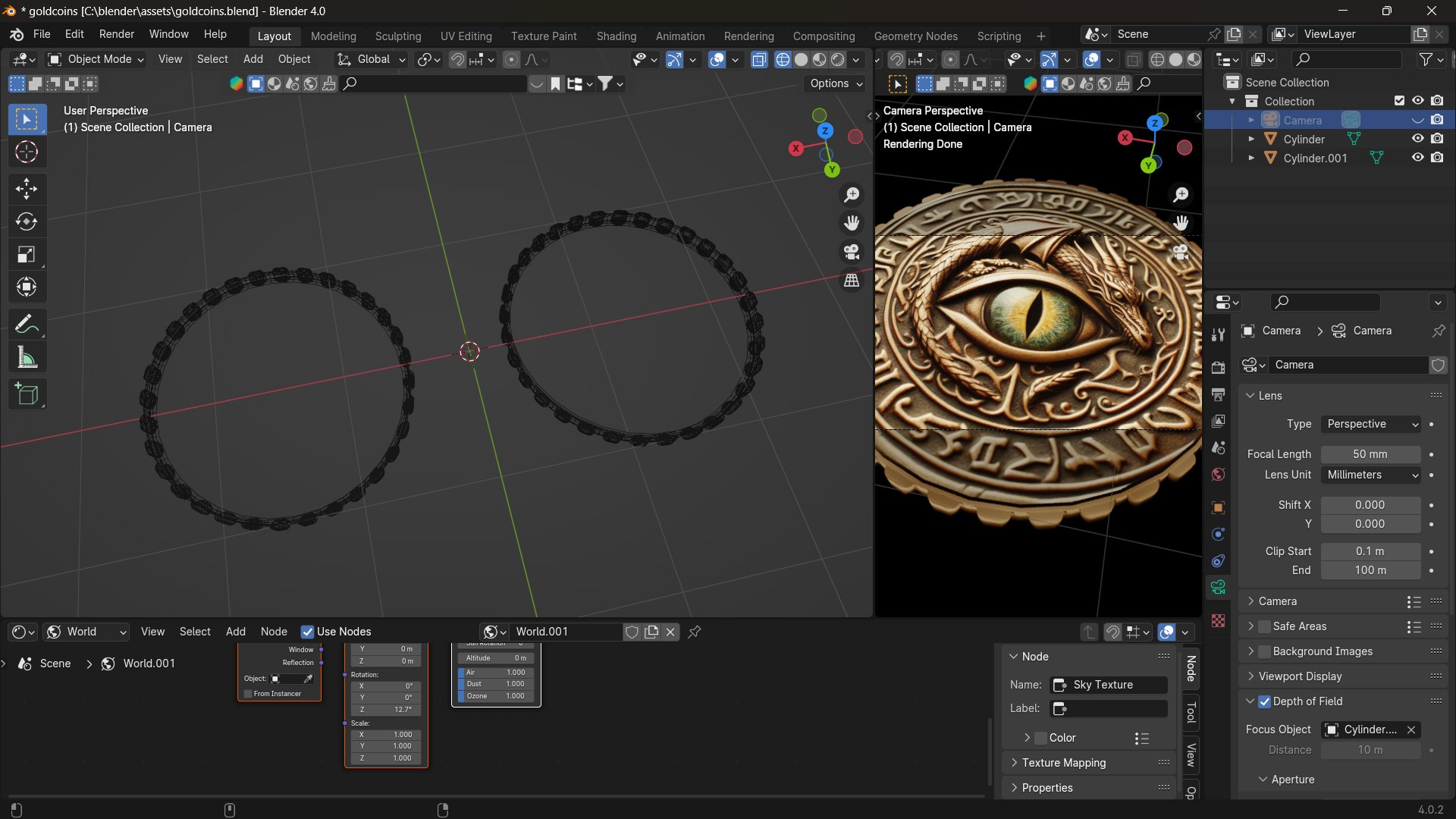
Task: Switch perspective/orthographic grid icon
Action: (x=852, y=281)
